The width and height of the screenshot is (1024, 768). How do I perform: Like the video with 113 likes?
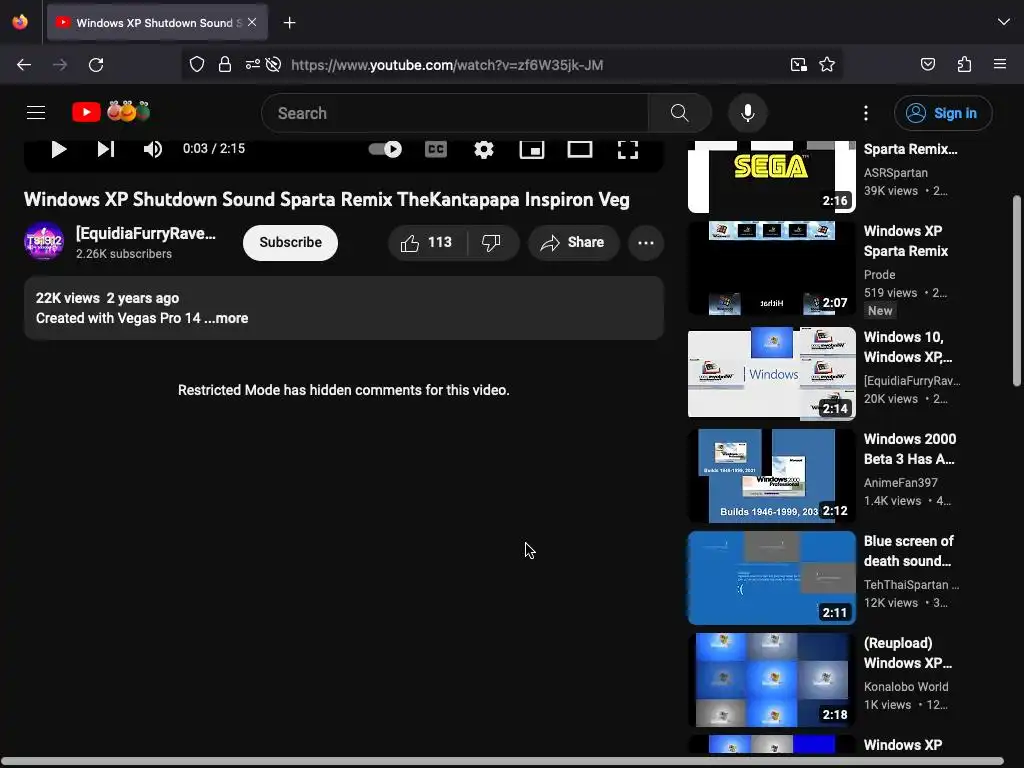[x=428, y=243]
